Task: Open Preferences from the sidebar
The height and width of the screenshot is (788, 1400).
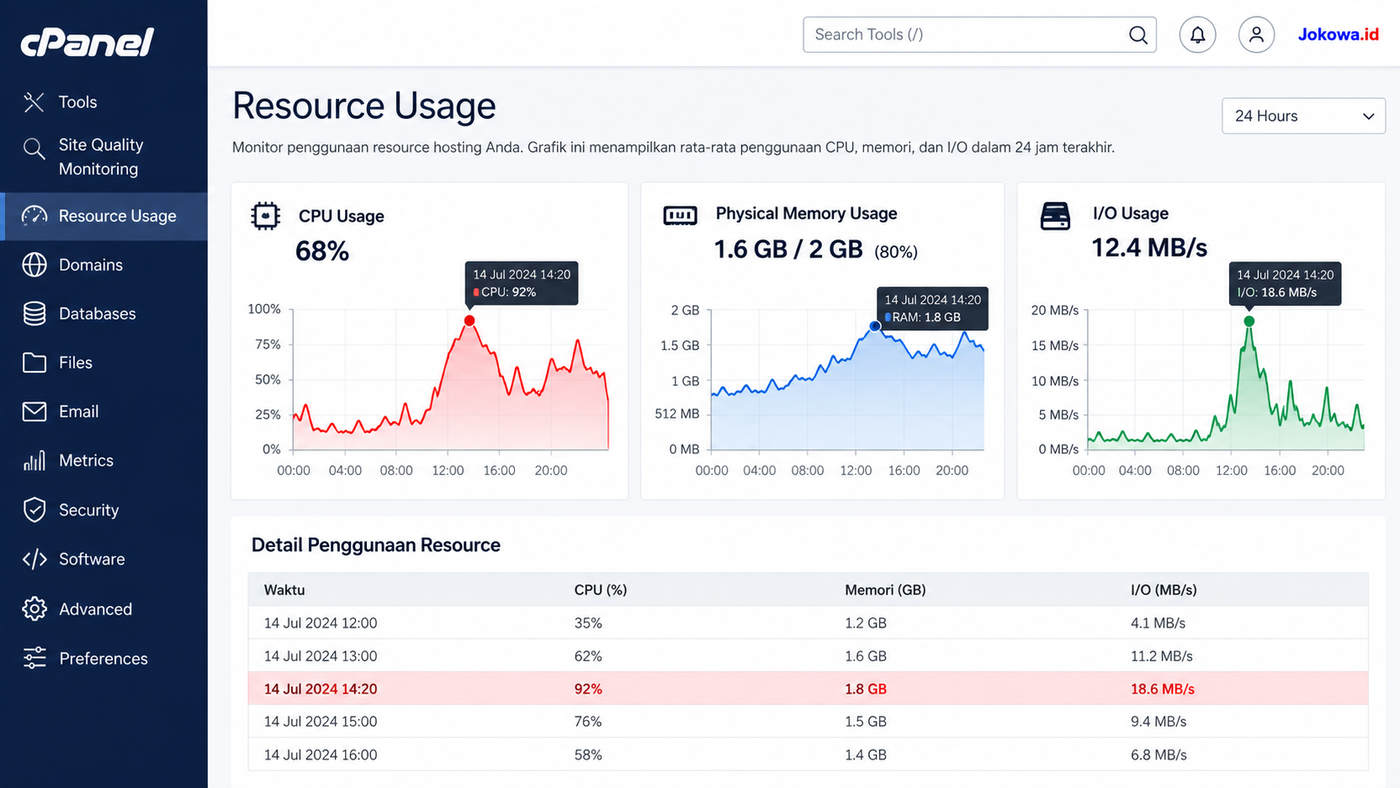Action: [104, 658]
